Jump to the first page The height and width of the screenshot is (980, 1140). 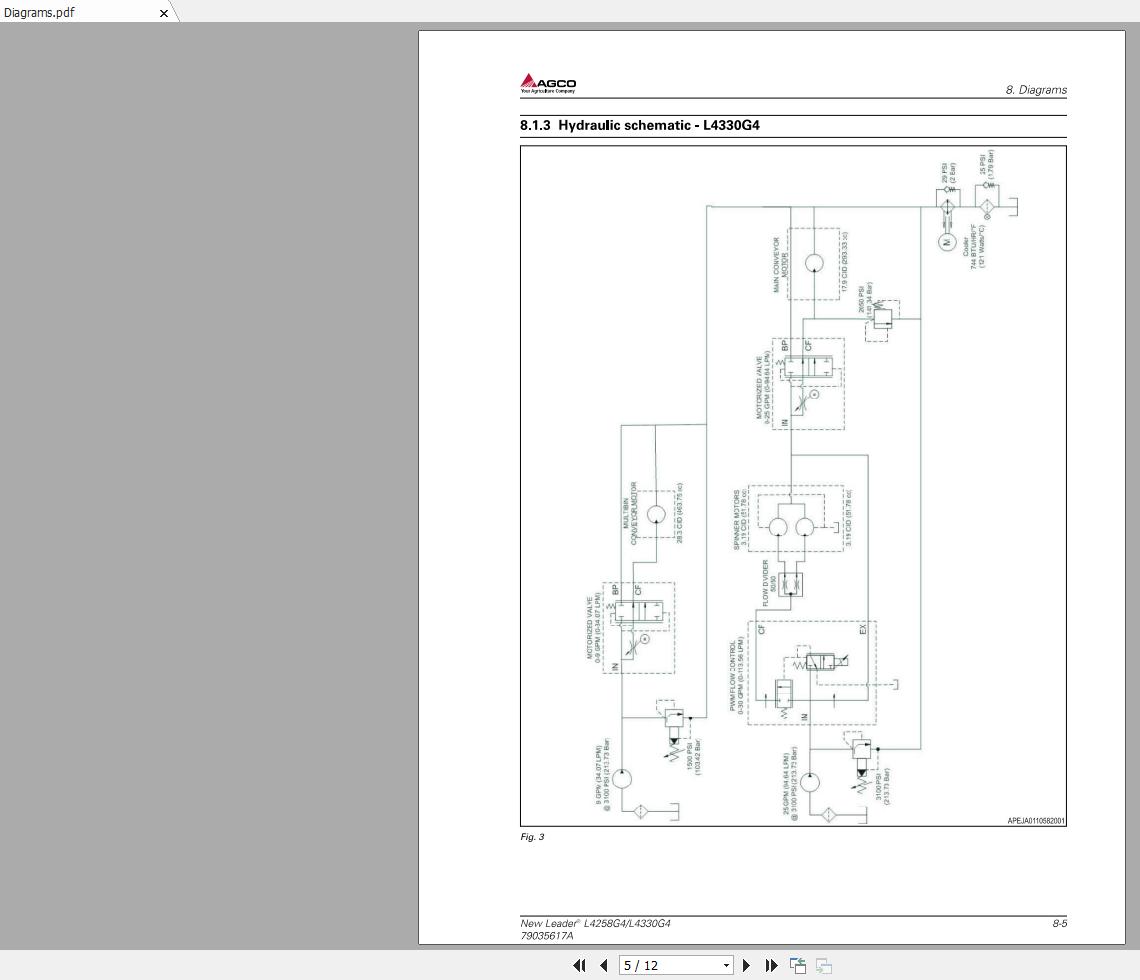[x=579, y=965]
